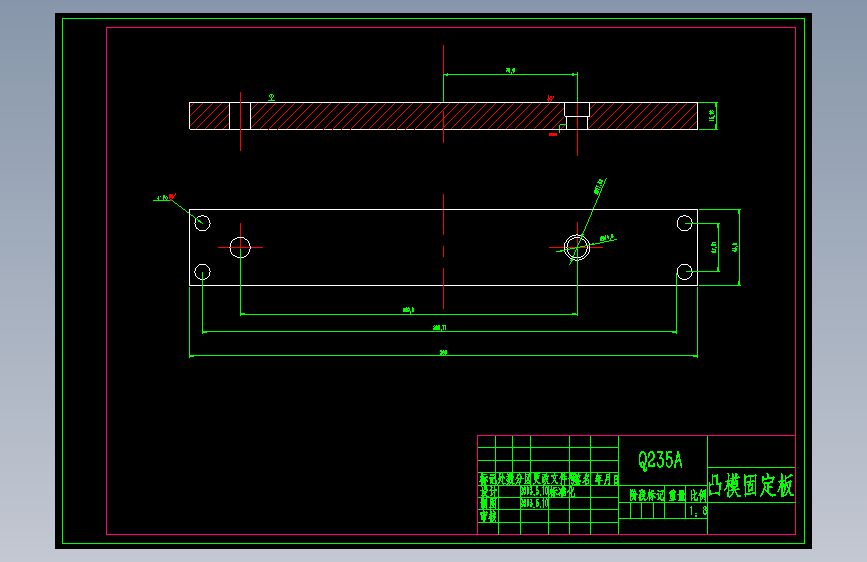This screenshot has height=562, width=867.
Task: Click the 1:8 scale value cell
Action: pyautogui.click(x=697, y=511)
